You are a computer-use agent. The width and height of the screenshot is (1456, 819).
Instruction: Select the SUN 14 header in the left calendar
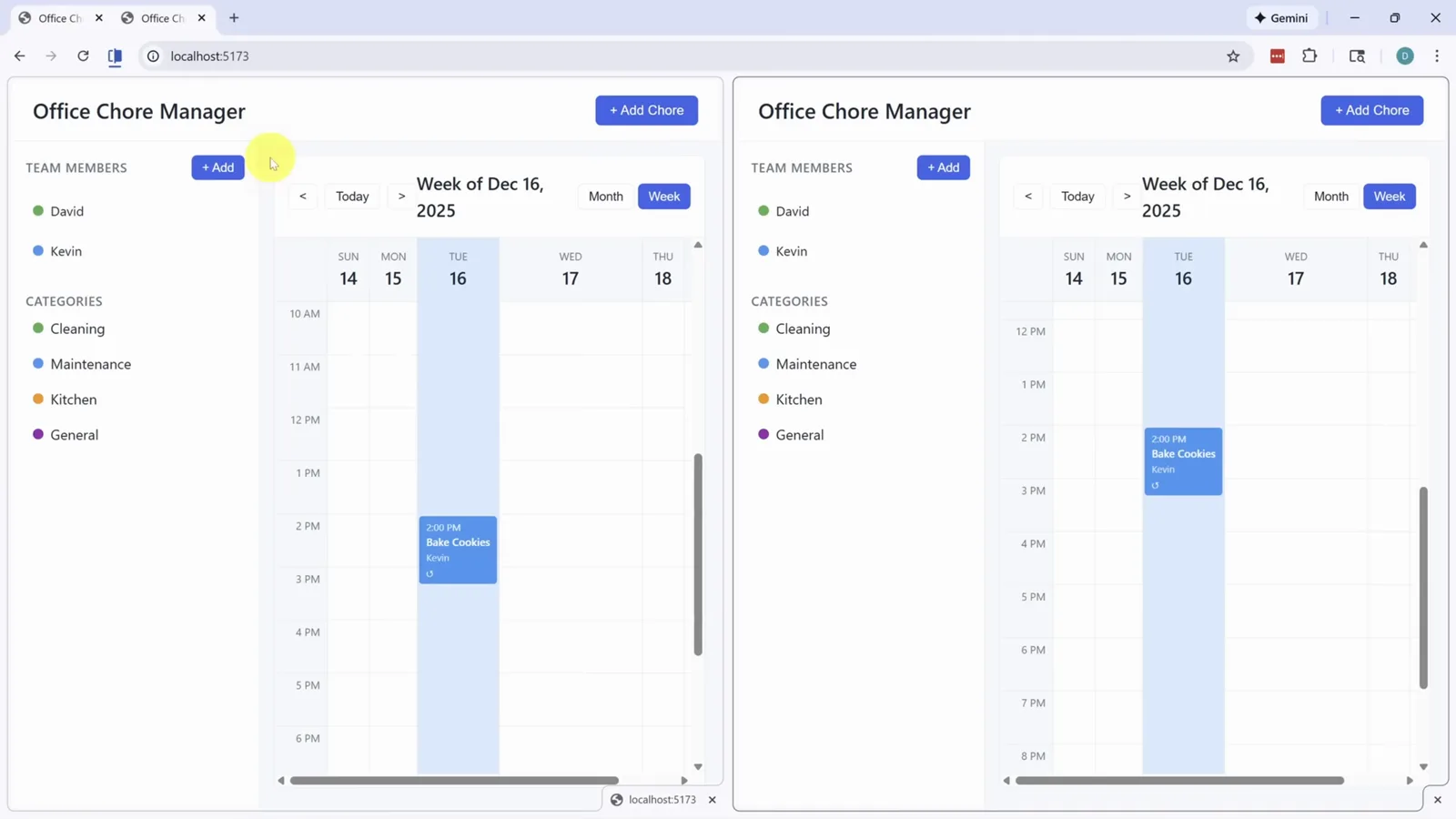pyautogui.click(x=349, y=269)
